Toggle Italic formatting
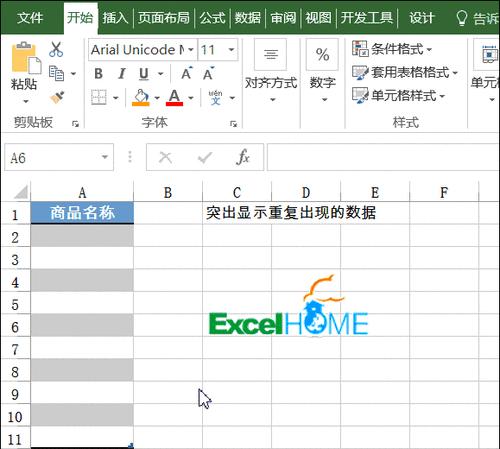This screenshot has height=449, width=500. click(x=122, y=73)
